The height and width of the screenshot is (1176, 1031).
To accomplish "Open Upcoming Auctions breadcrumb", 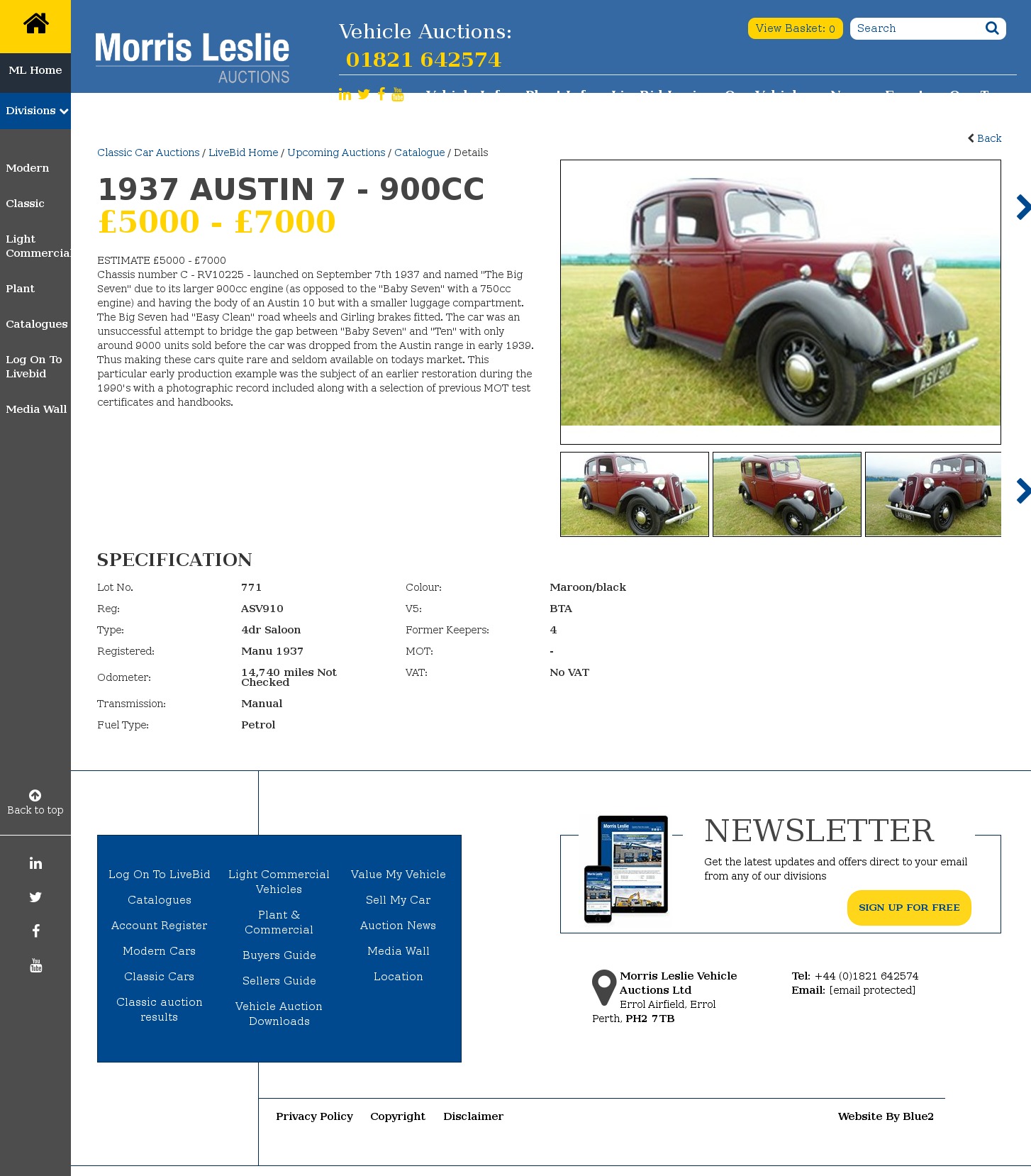I will 336,152.
